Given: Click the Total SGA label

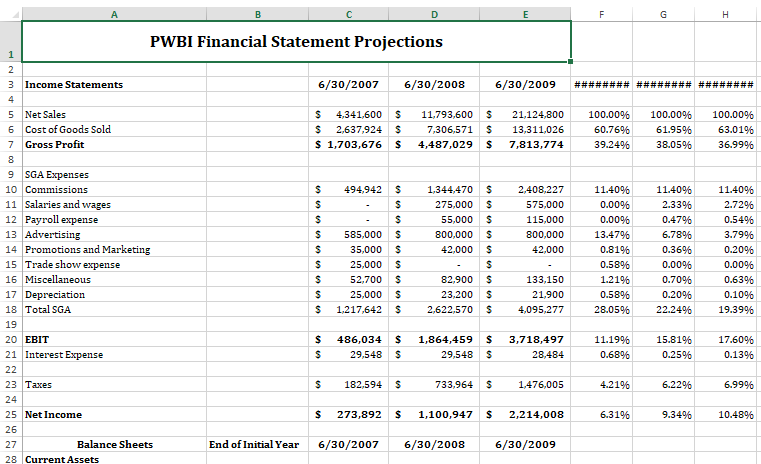Looking at the screenshot, I should click(48, 310).
